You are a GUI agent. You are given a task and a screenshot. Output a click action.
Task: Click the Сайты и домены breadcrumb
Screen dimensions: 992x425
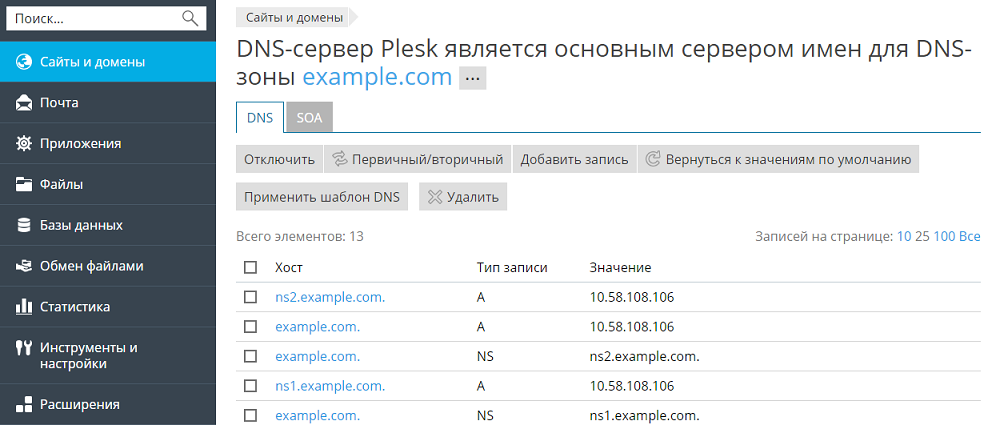294,18
